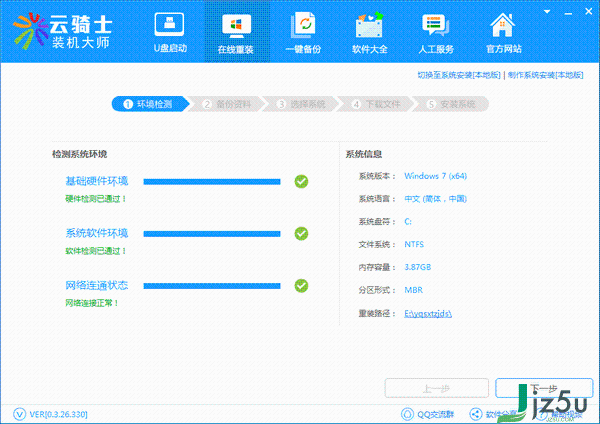Open the title bar dropdown arrow menu
This screenshot has width=600, height=424.
pos(547,12)
